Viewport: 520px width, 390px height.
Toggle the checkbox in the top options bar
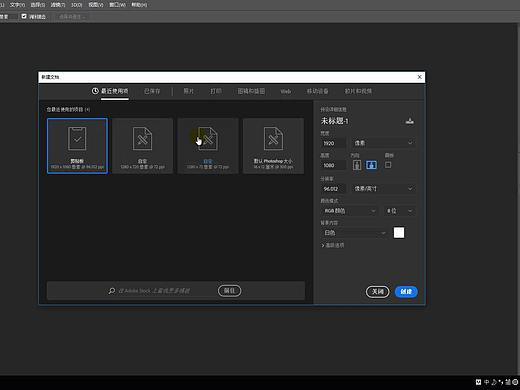click(24, 16)
